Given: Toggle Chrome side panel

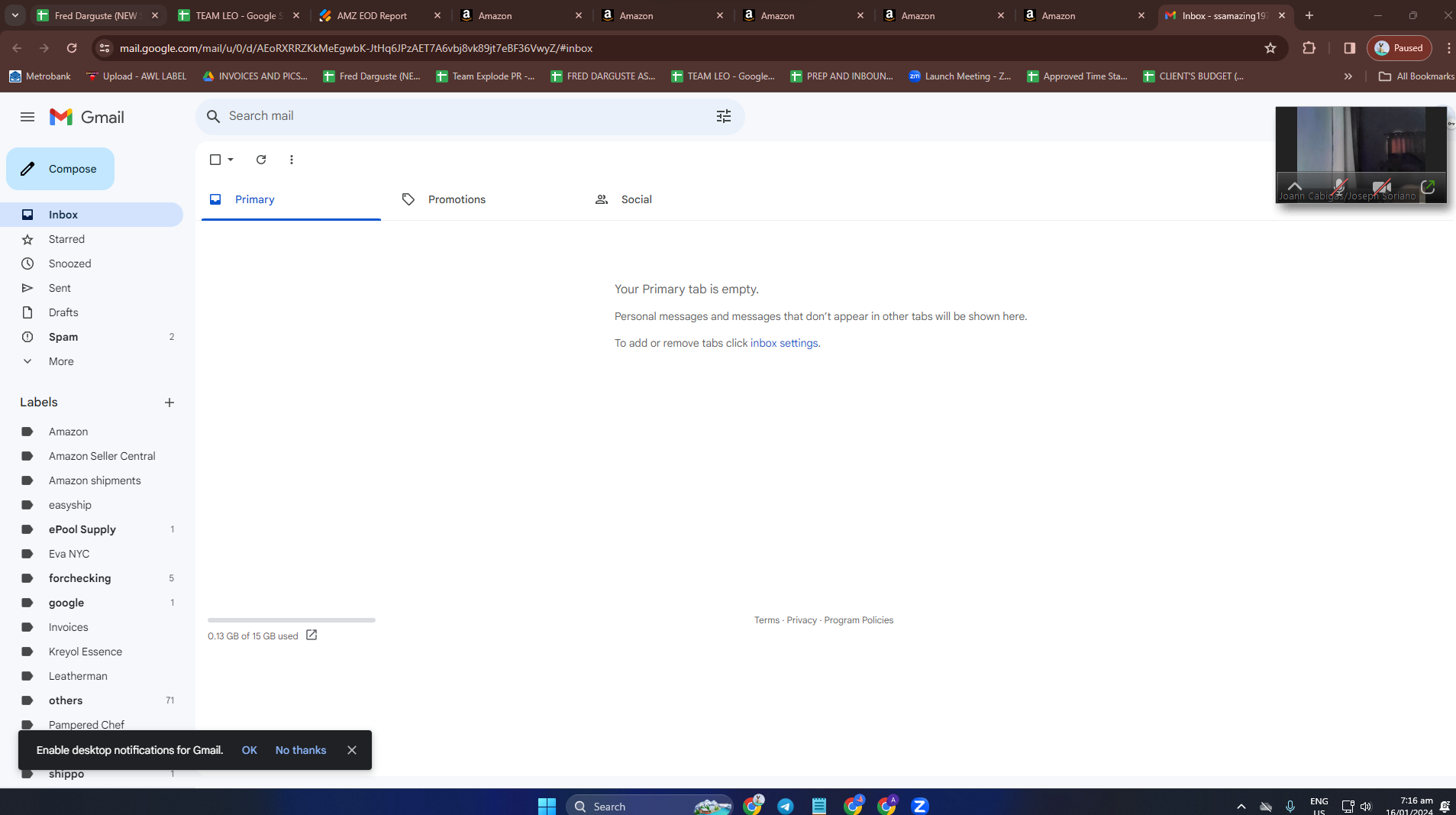Looking at the screenshot, I should (x=1350, y=48).
